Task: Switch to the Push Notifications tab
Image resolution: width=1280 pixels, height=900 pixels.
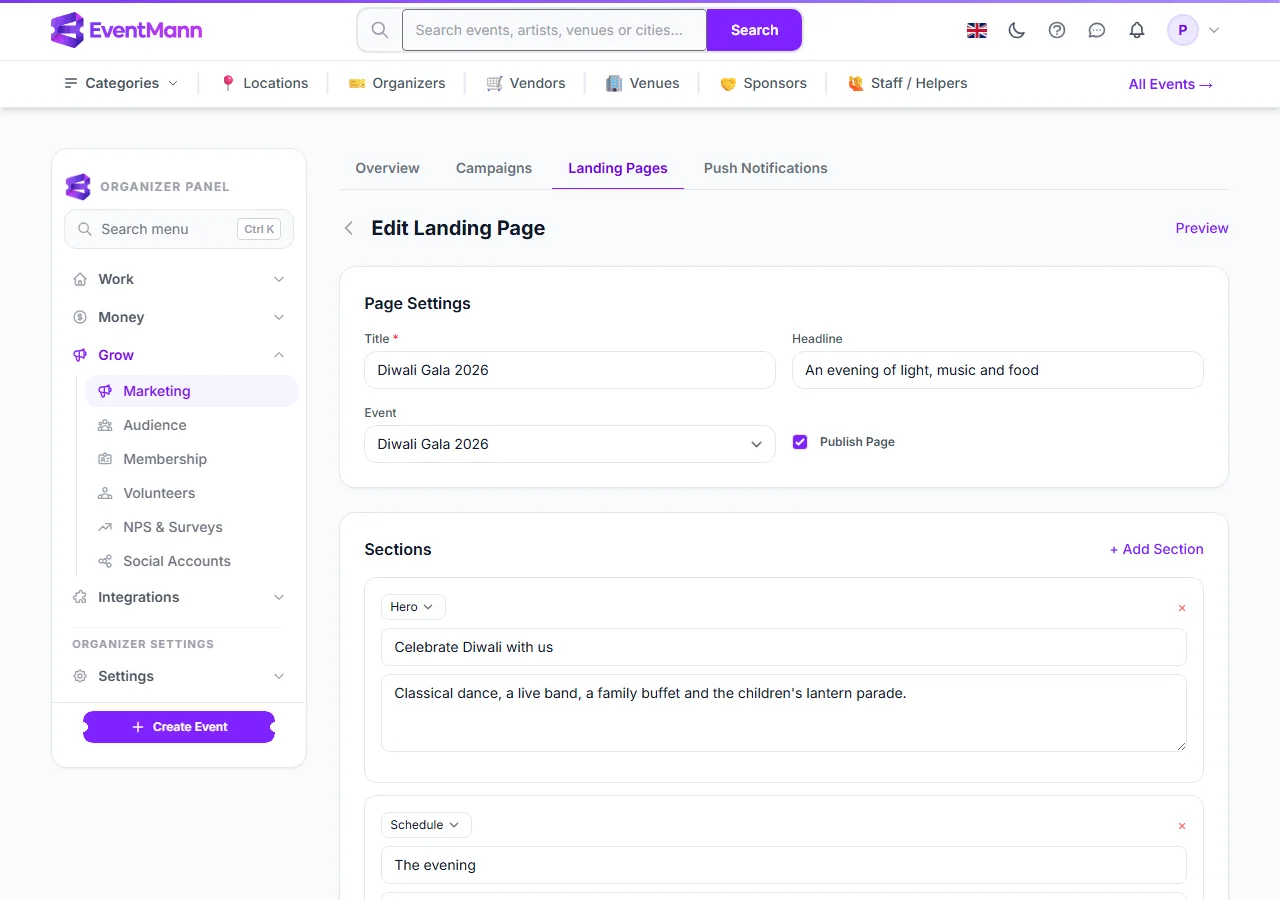Action: point(765,168)
